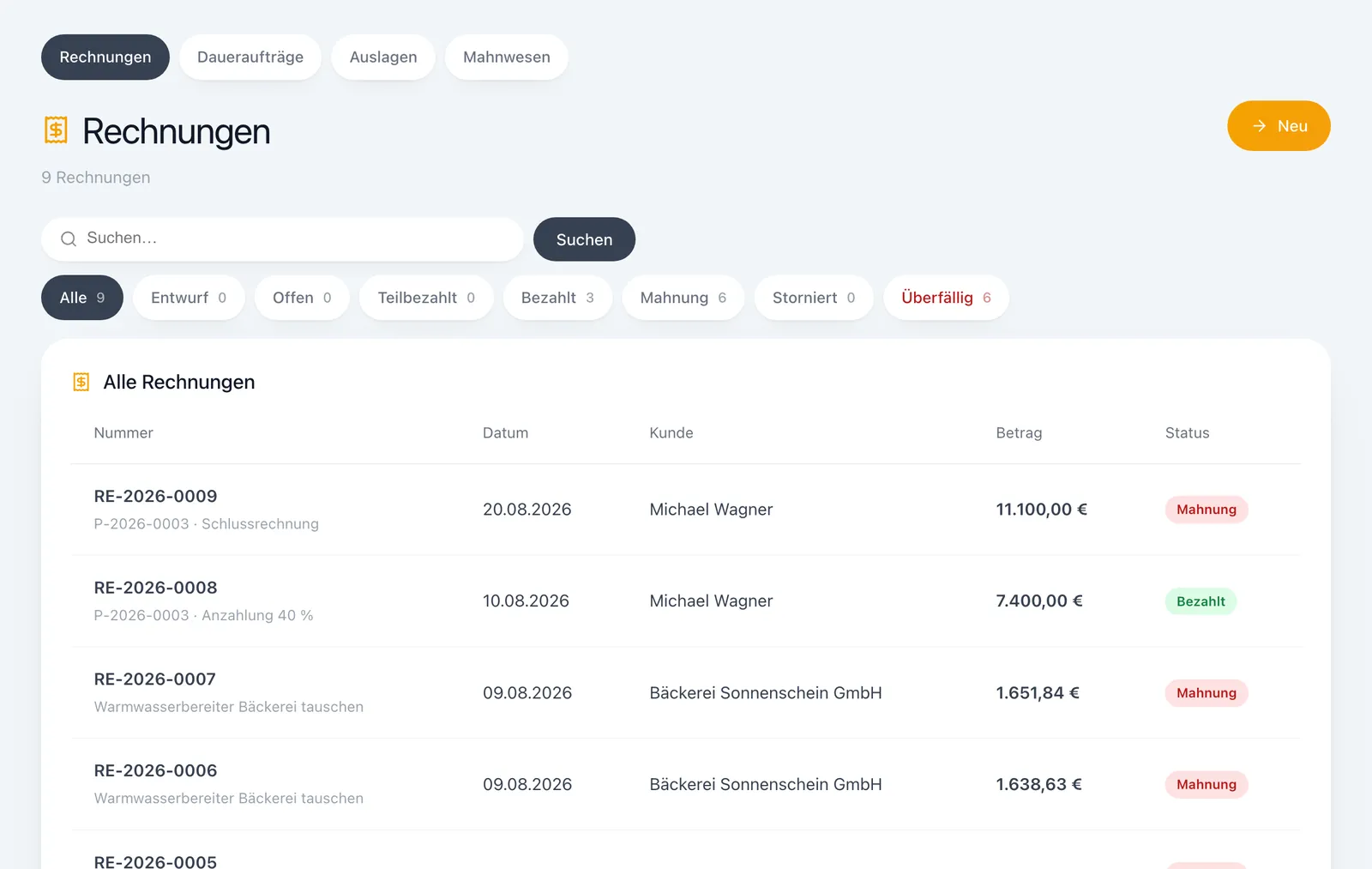1372x869 pixels.
Task: Click amount 11.100,00 €
Action: (x=1041, y=510)
